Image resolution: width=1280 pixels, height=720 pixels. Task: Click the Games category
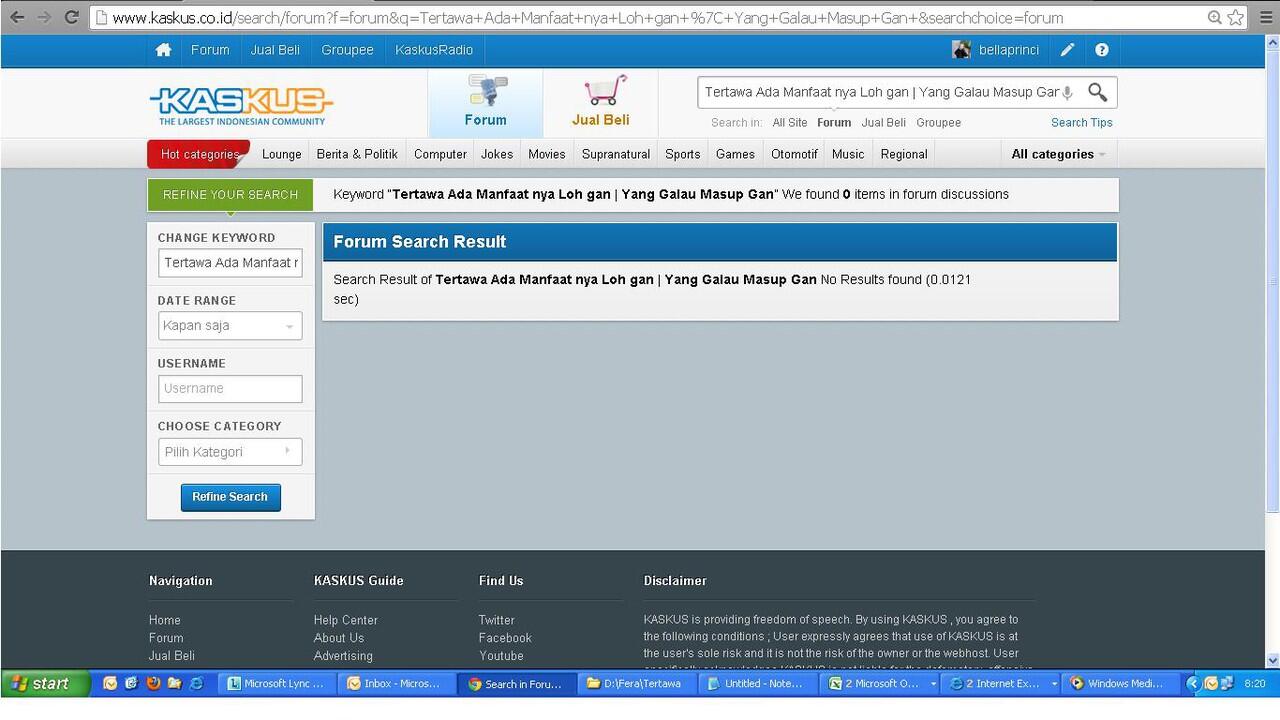pyautogui.click(x=735, y=154)
